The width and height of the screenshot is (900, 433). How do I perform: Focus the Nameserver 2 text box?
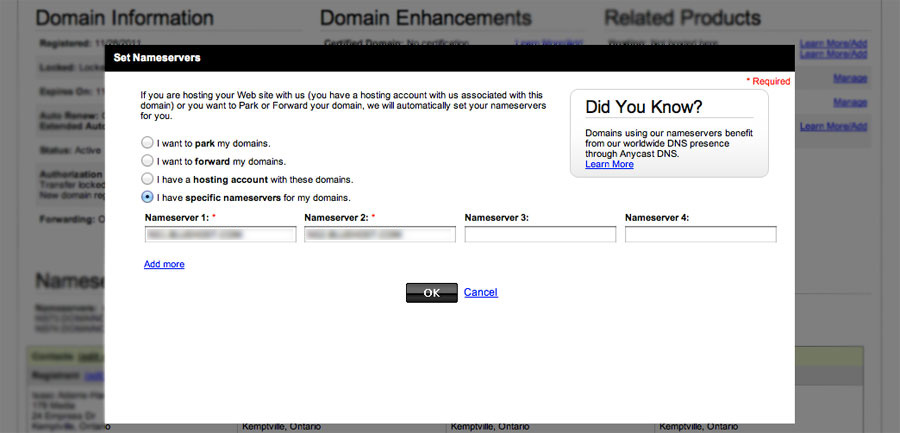click(x=380, y=234)
